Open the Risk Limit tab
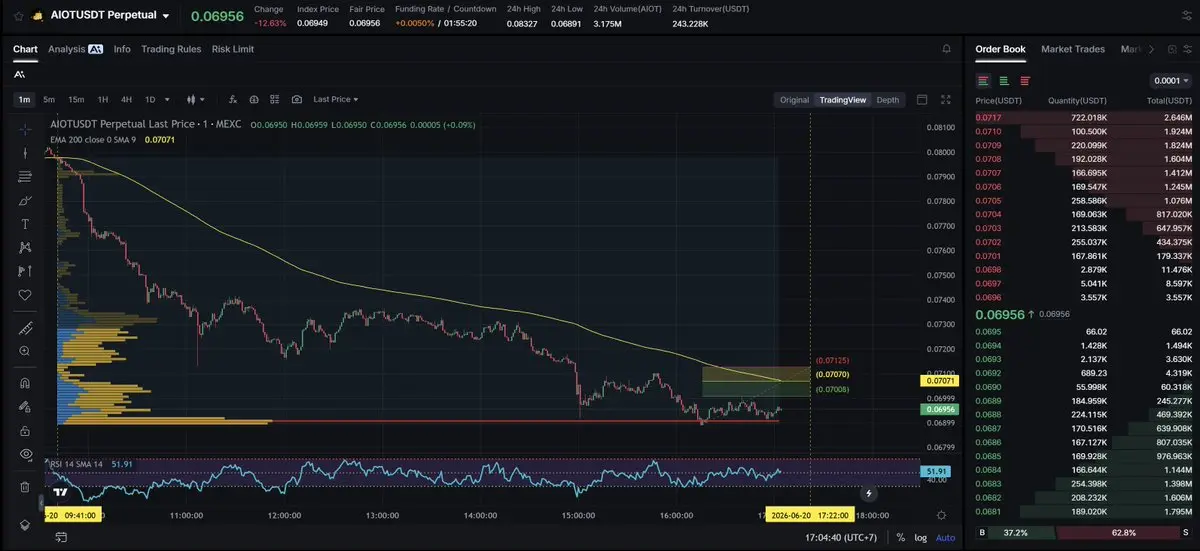The height and width of the screenshot is (551, 1200). (x=233, y=49)
